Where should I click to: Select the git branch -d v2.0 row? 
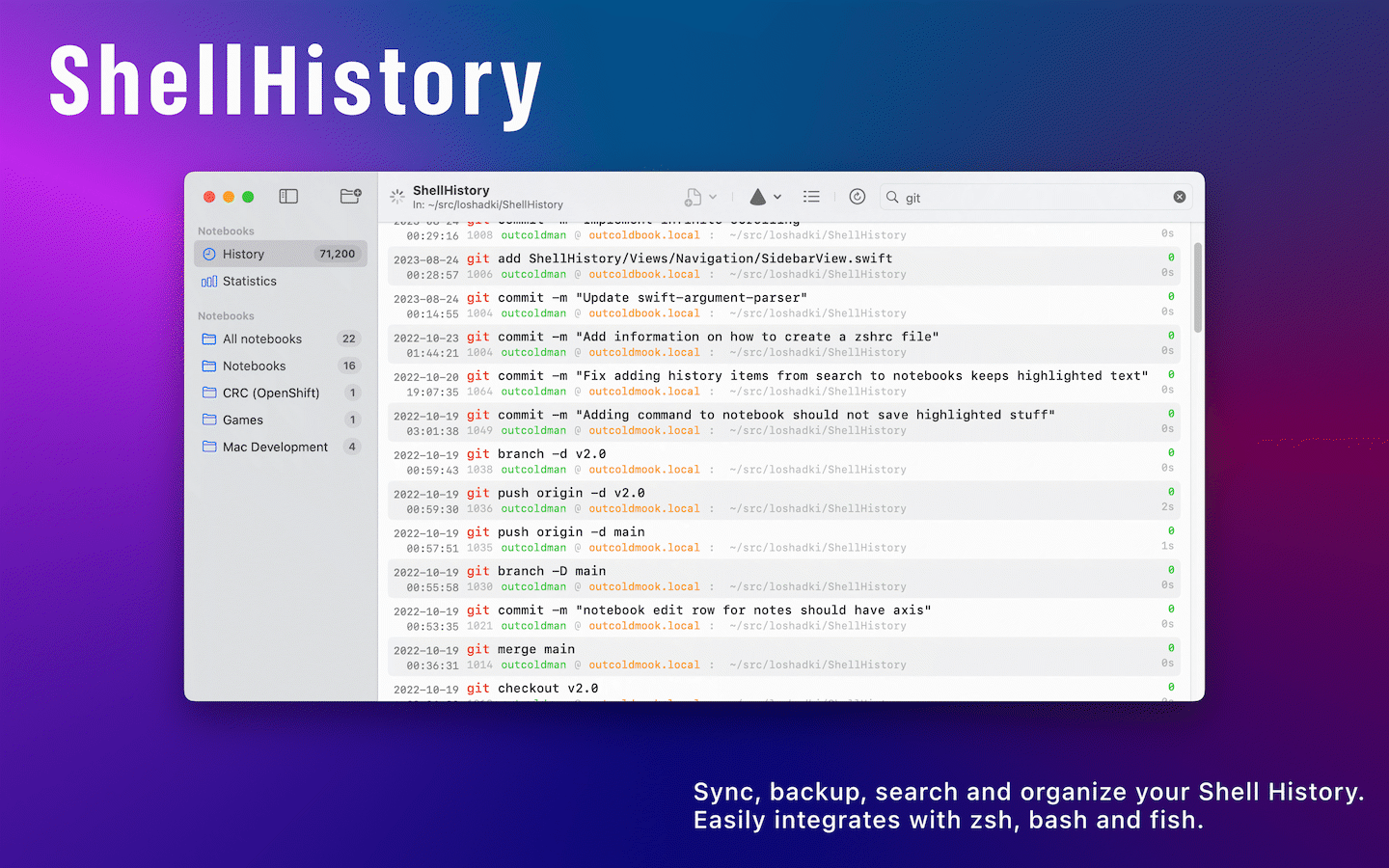786,461
